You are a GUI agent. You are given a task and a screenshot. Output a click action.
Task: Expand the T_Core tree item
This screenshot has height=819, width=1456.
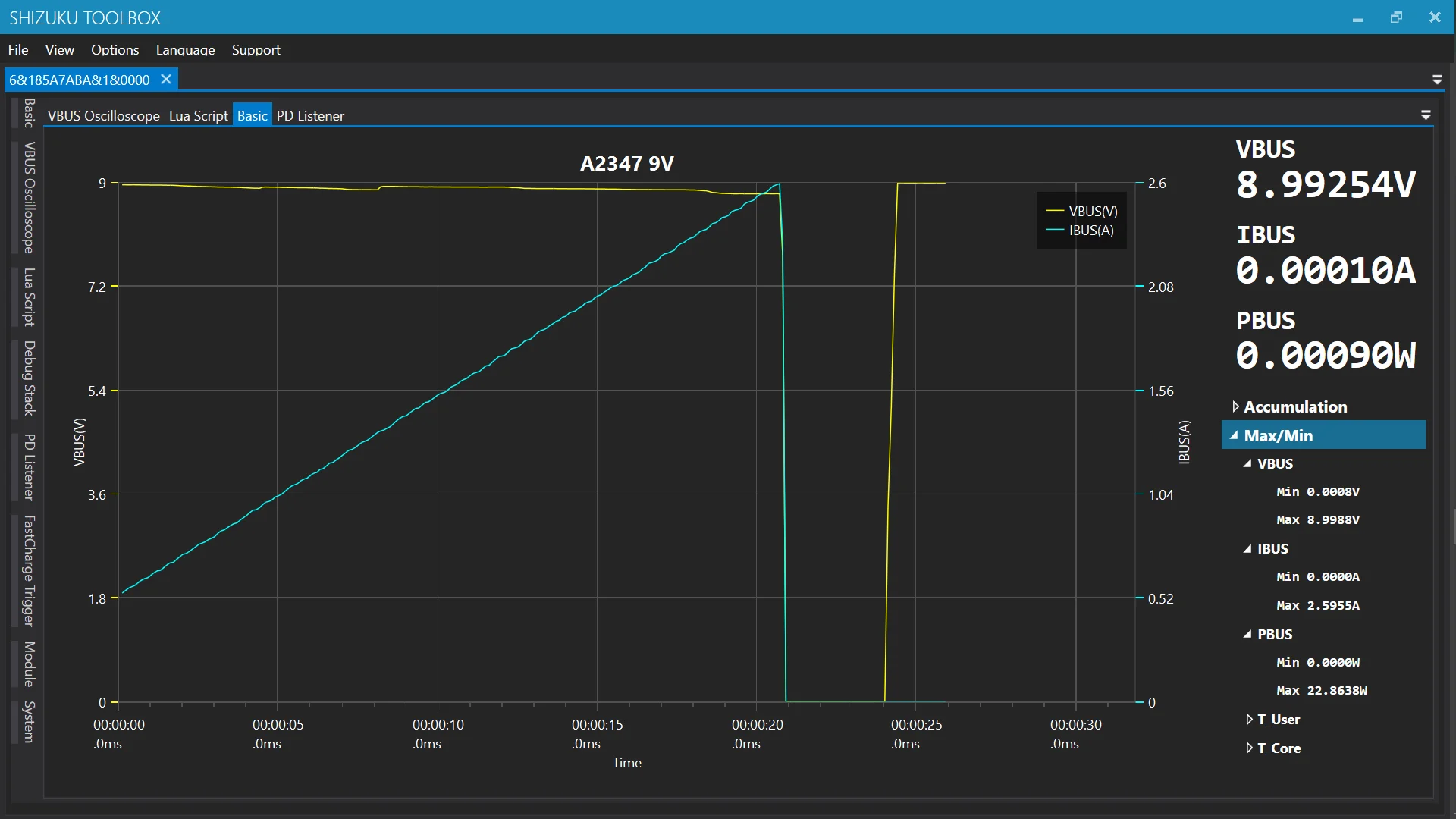click(1249, 748)
